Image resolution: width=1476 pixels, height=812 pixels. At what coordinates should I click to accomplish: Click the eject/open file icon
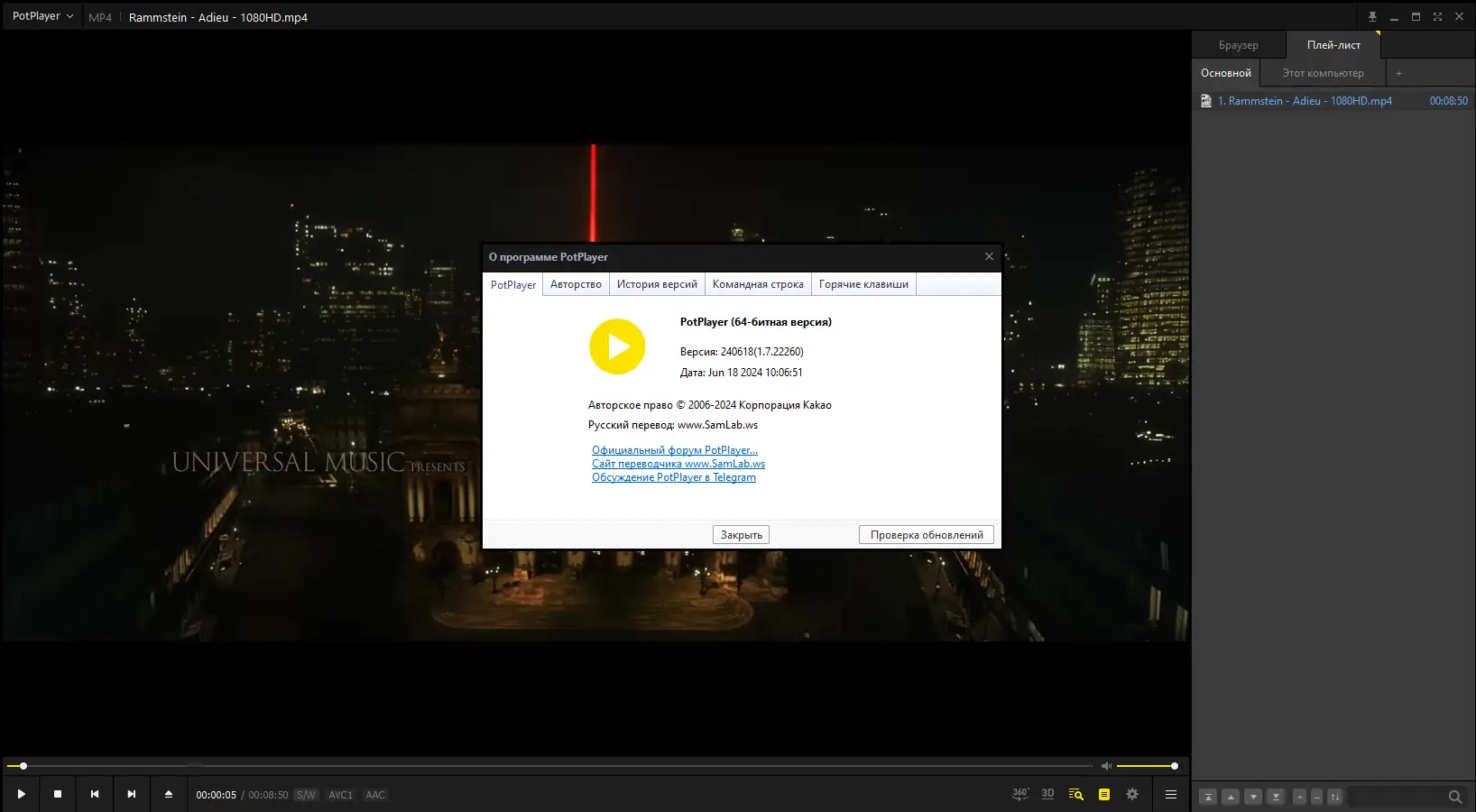(168, 794)
